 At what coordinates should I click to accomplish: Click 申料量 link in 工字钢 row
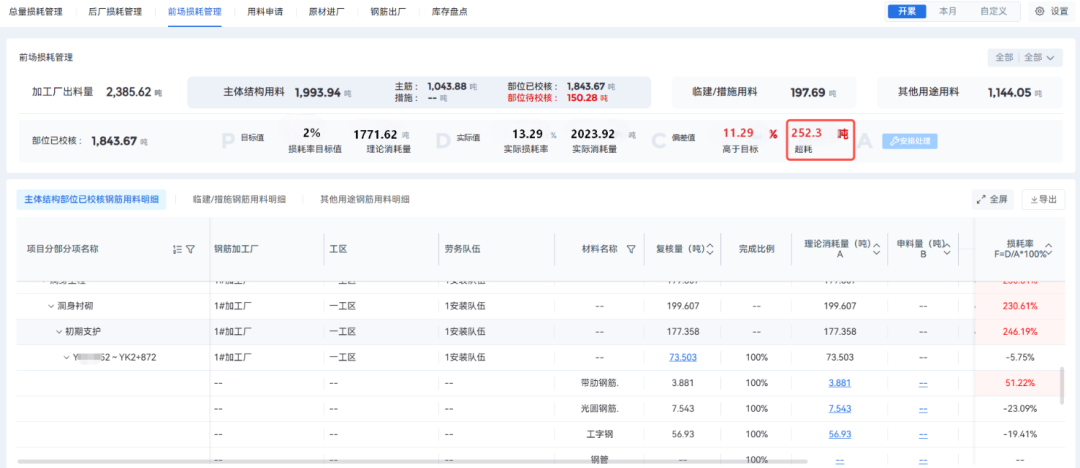[923, 435]
